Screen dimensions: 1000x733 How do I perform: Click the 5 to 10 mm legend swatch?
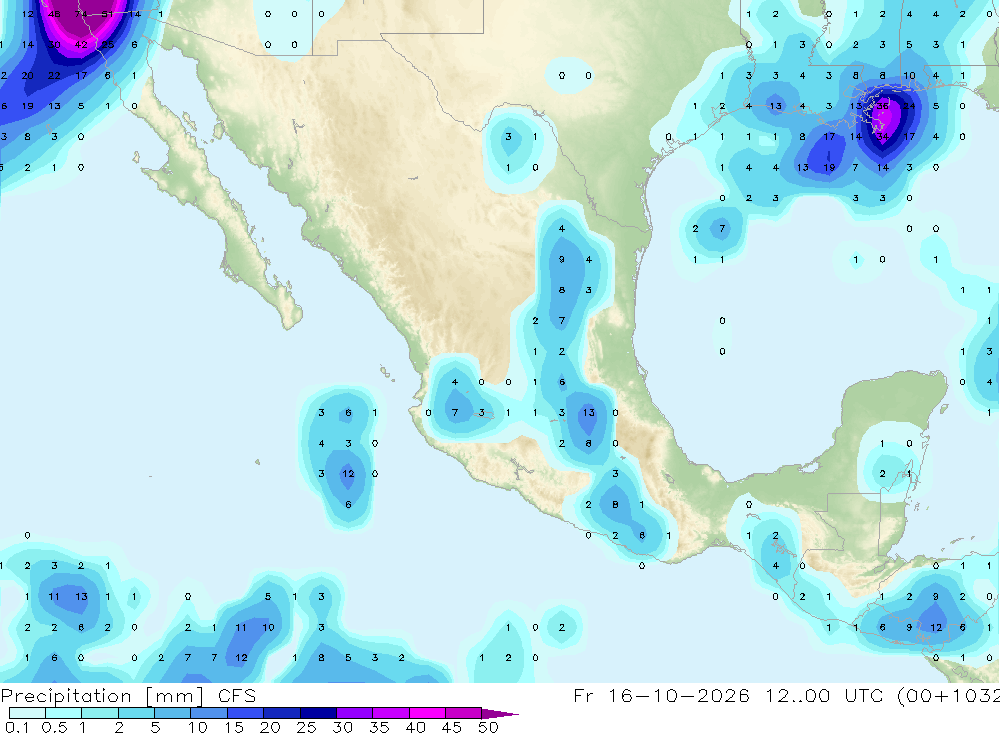click(173, 713)
